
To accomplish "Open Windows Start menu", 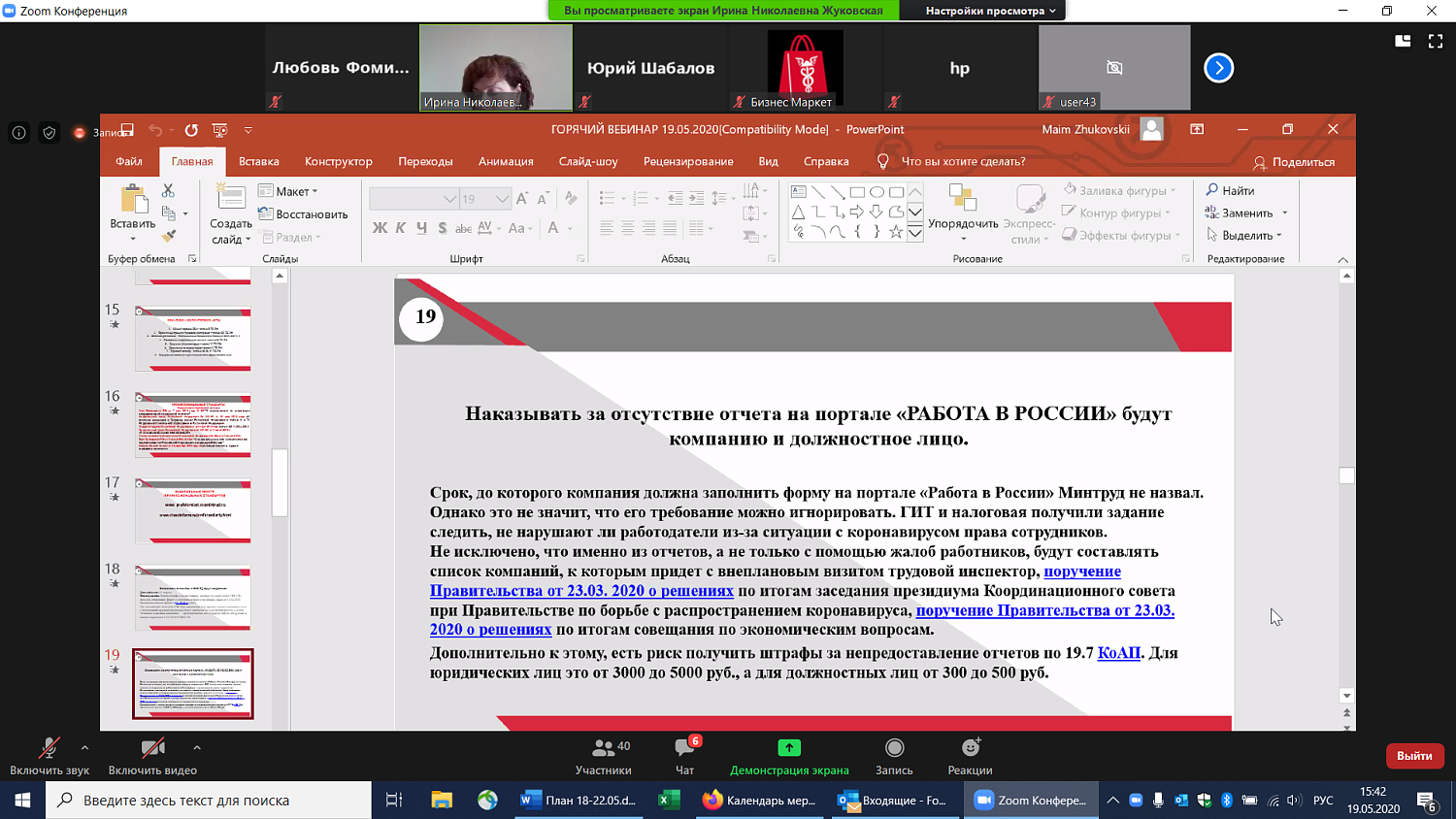I will (x=22, y=800).
